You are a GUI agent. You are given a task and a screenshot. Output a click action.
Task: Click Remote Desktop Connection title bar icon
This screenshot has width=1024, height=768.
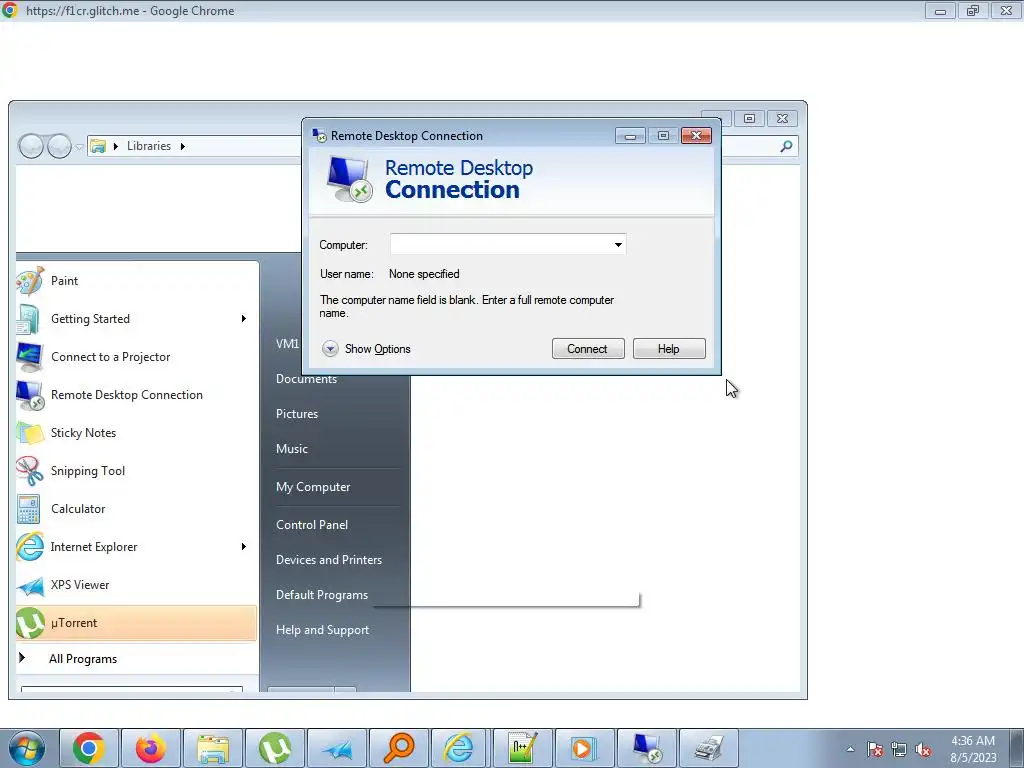pos(319,135)
